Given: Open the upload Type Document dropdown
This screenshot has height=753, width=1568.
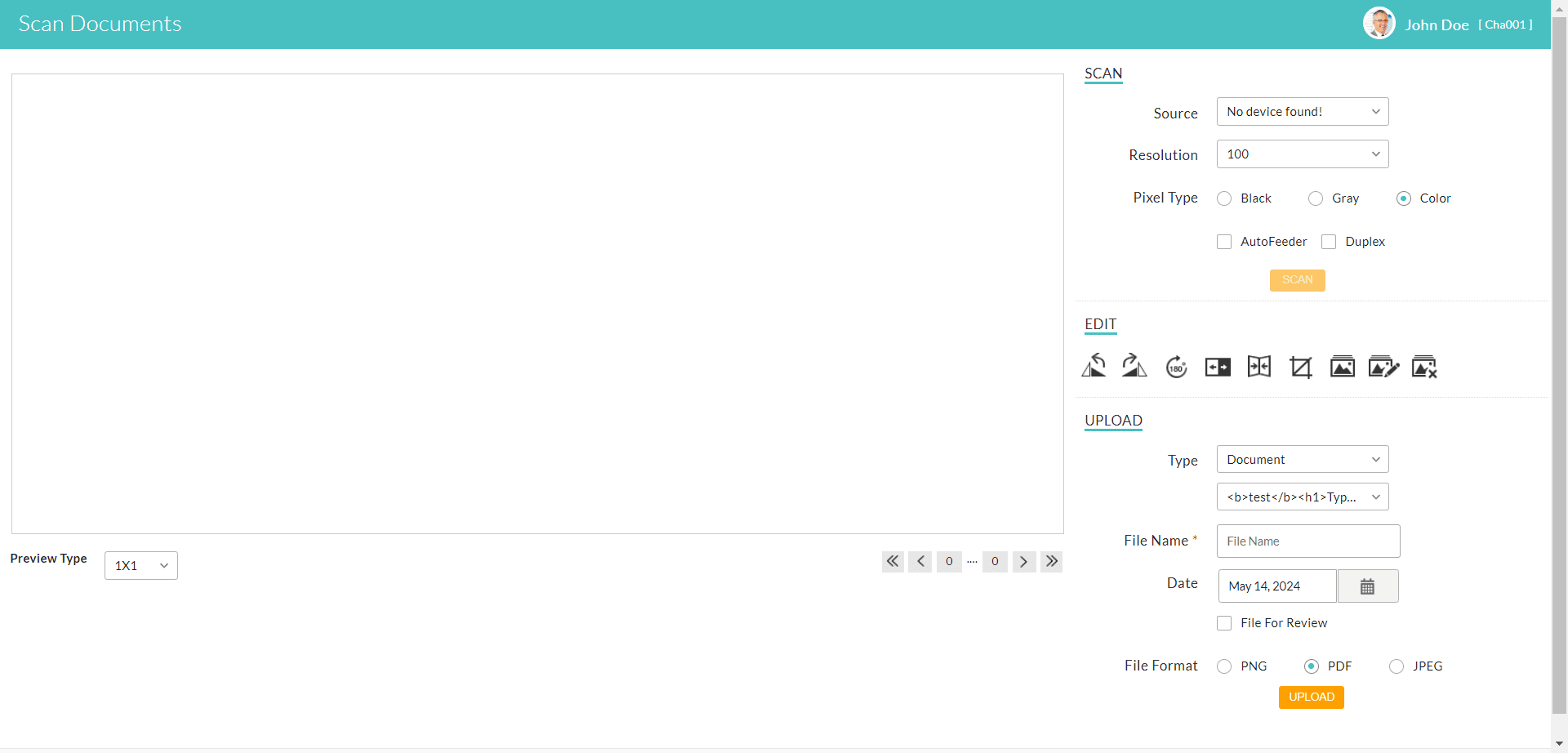Looking at the screenshot, I should tap(1302, 460).
